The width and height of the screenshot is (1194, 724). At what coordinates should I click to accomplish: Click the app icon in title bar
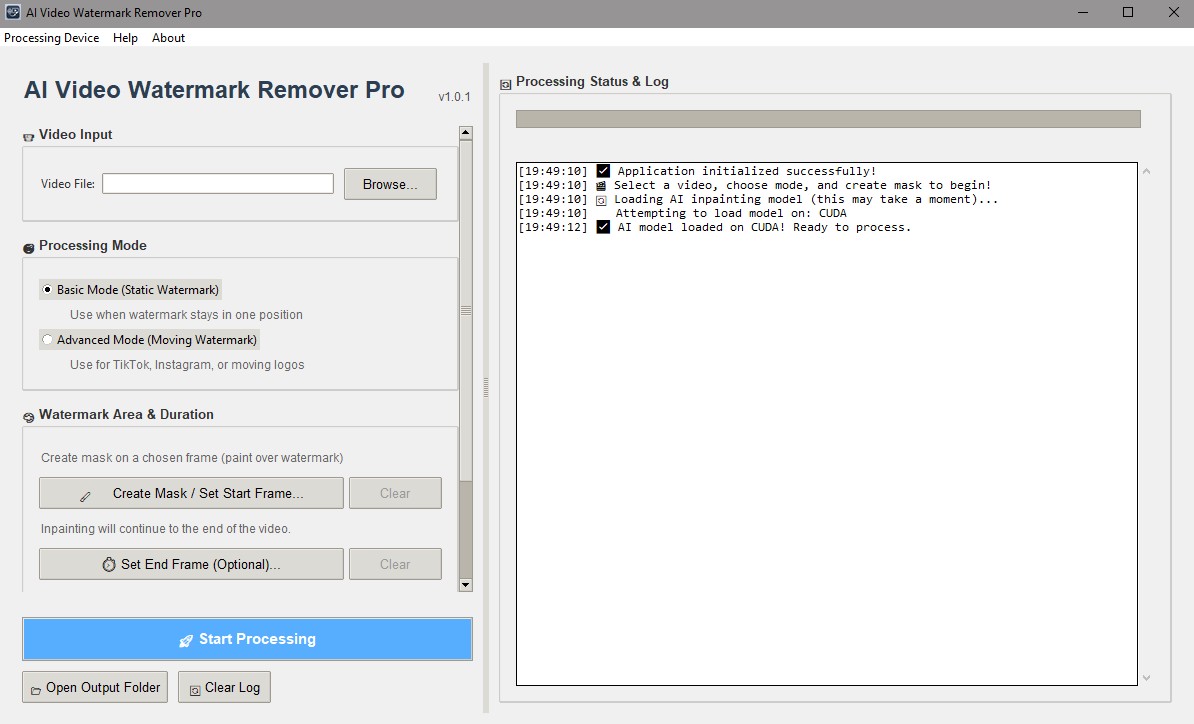point(13,12)
